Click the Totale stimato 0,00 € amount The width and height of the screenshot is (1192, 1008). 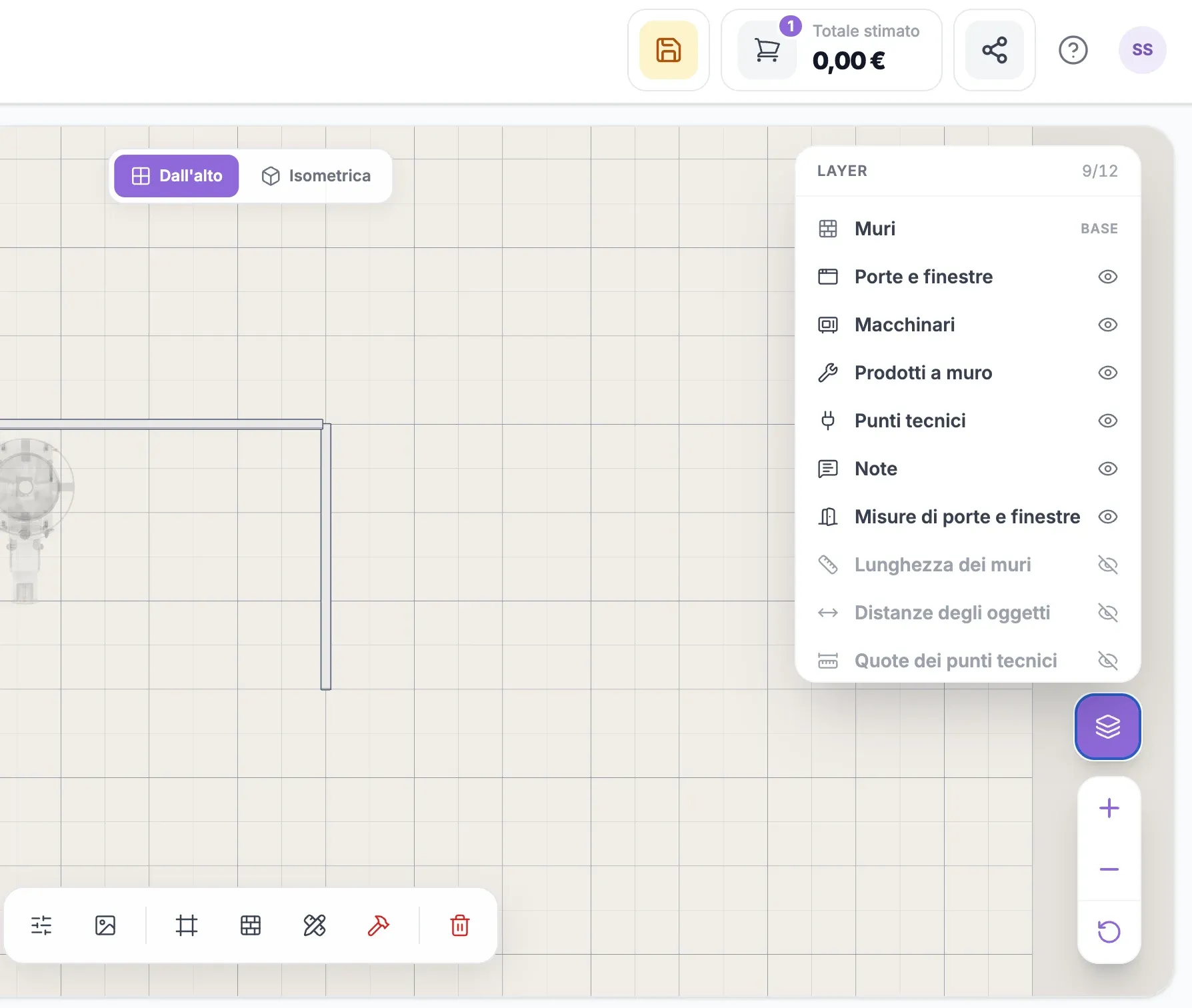[849, 61]
